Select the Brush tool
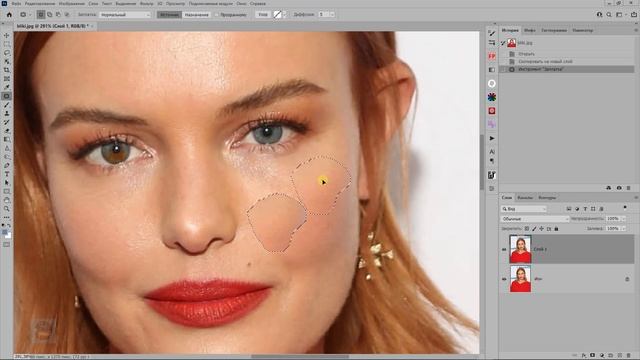The image size is (640, 360). click(x=7, y=104)
